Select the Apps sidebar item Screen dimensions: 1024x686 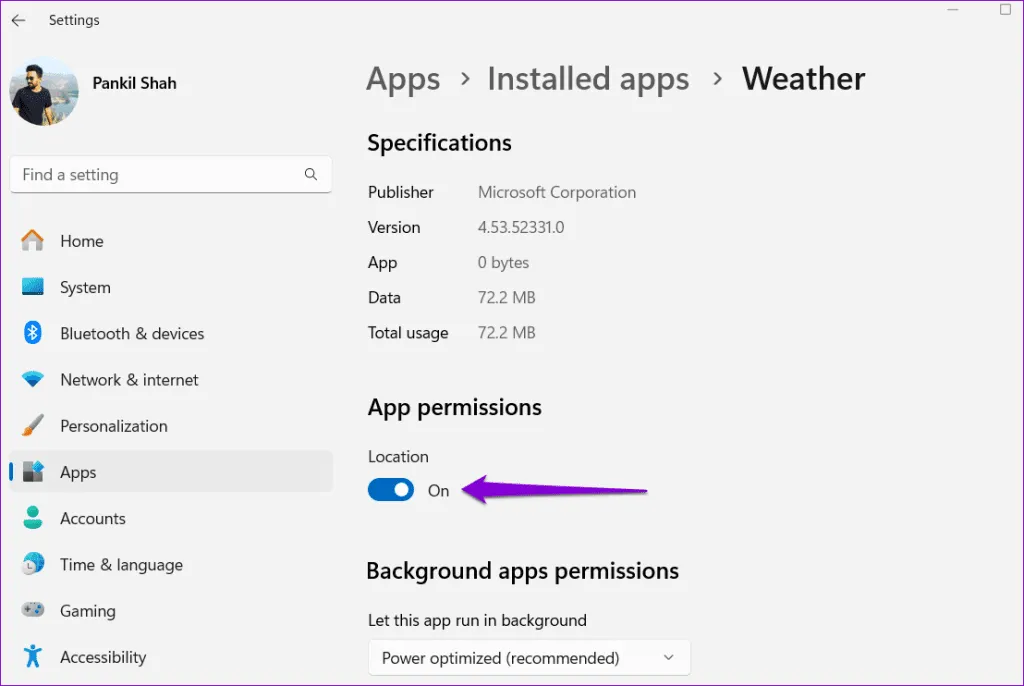tap(78, 472)
